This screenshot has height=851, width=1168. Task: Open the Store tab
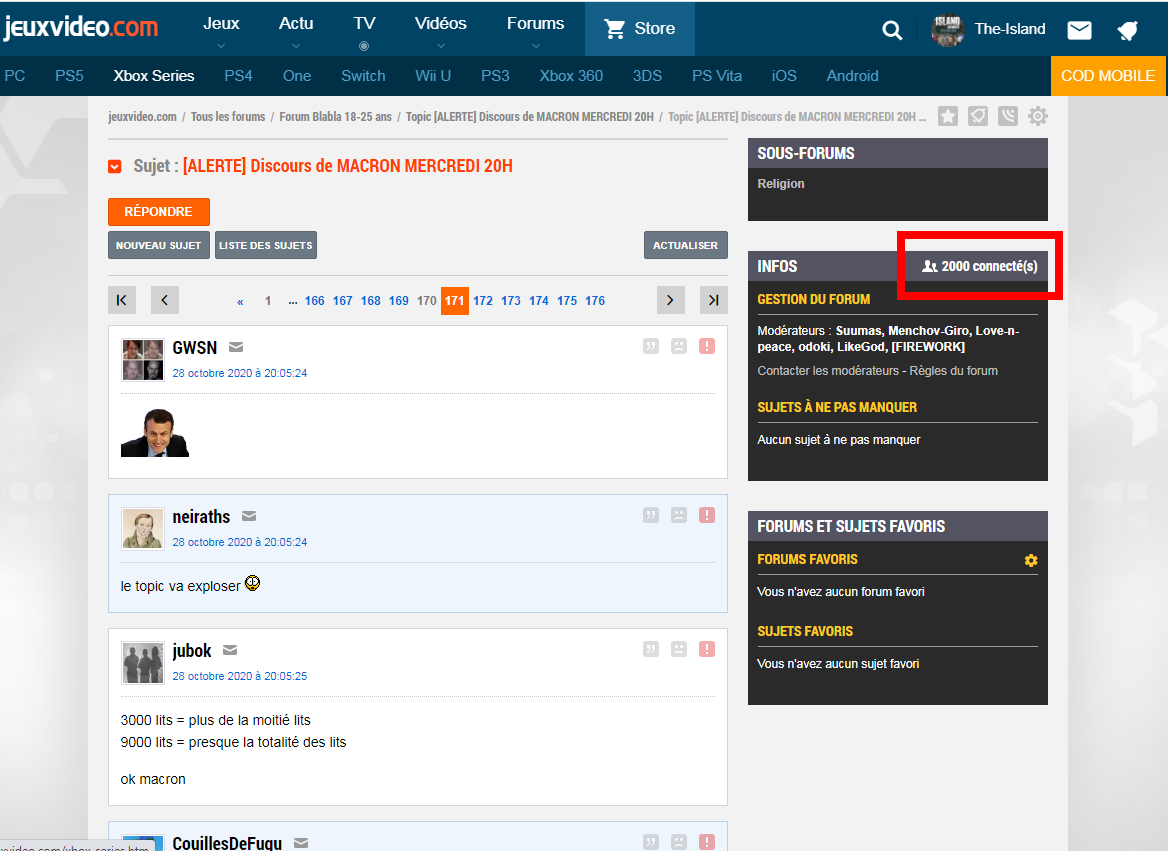coord(640,29)
